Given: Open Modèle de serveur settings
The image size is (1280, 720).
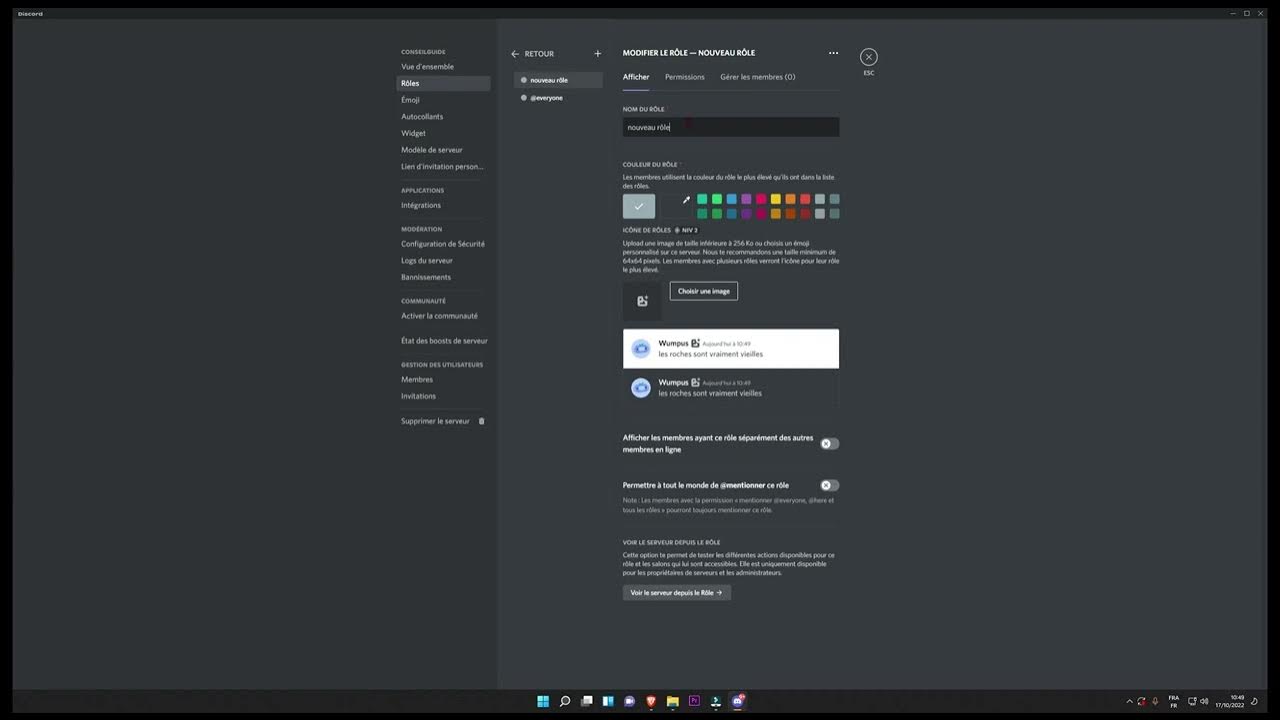Looking at the screenshot, I should pyautogui.click(x=443, y=150).
